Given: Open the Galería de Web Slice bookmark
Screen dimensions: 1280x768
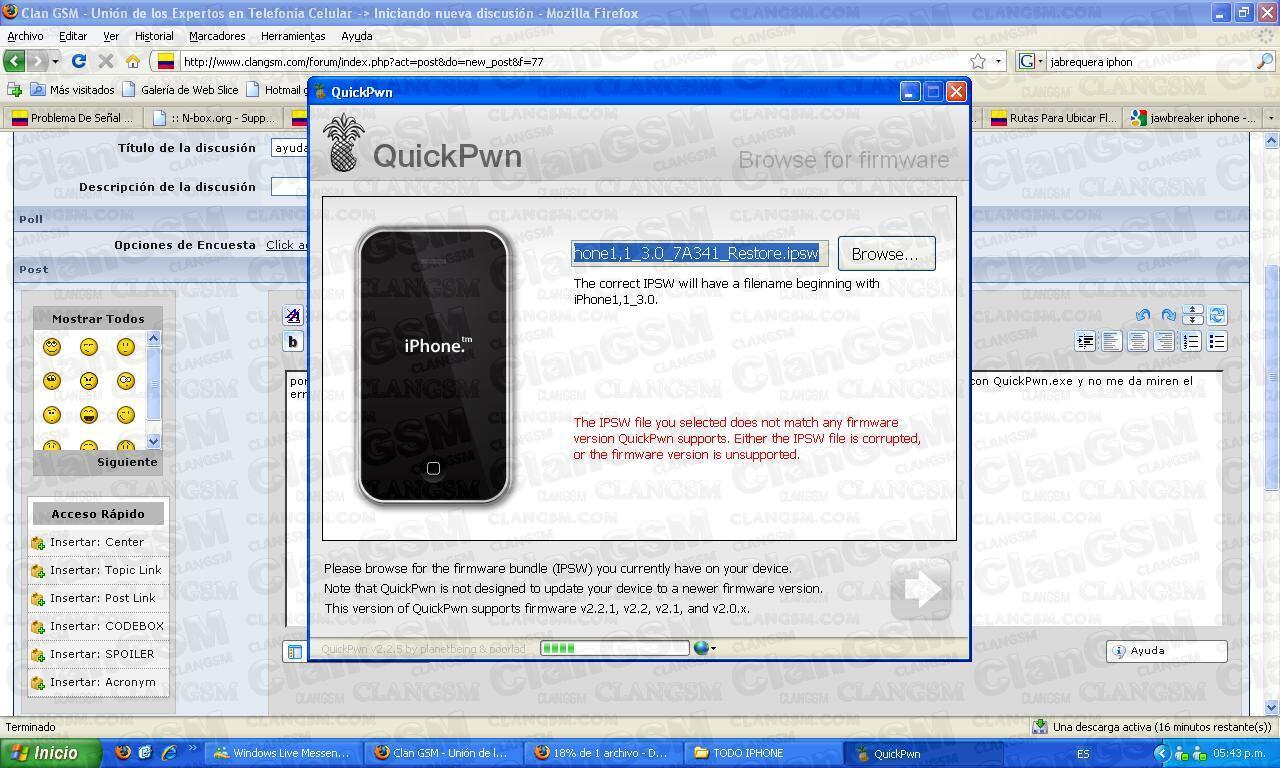Looking at the screenshot, I should [180, 89].
